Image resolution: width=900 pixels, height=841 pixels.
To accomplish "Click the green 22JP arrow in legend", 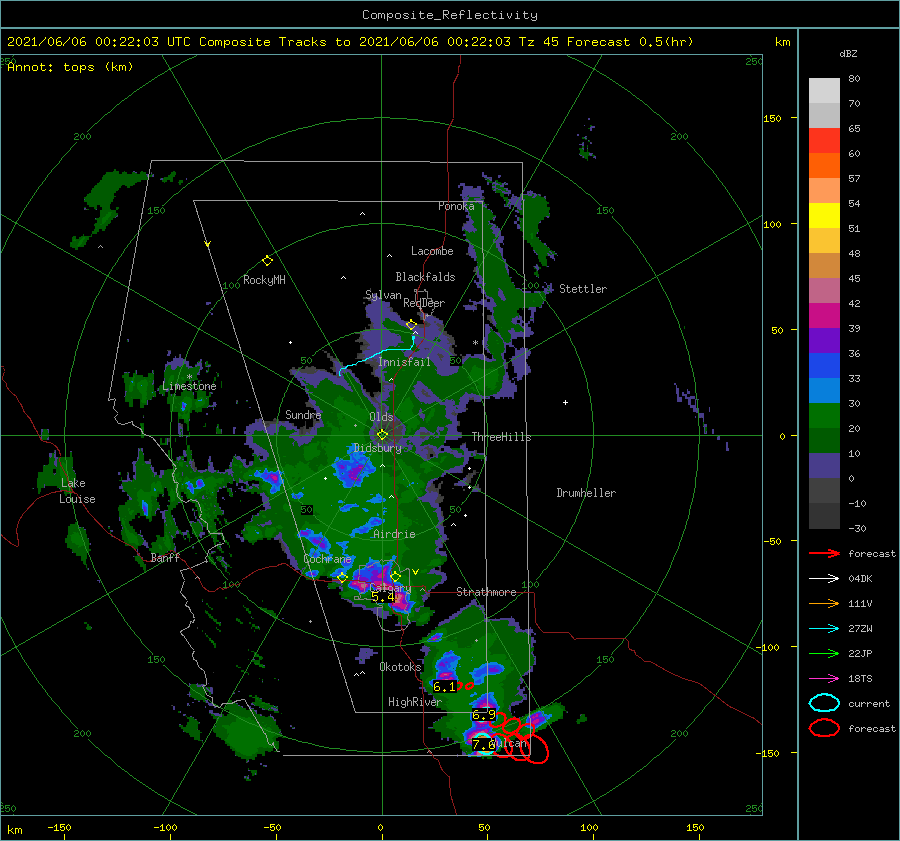I will (824, 653).
